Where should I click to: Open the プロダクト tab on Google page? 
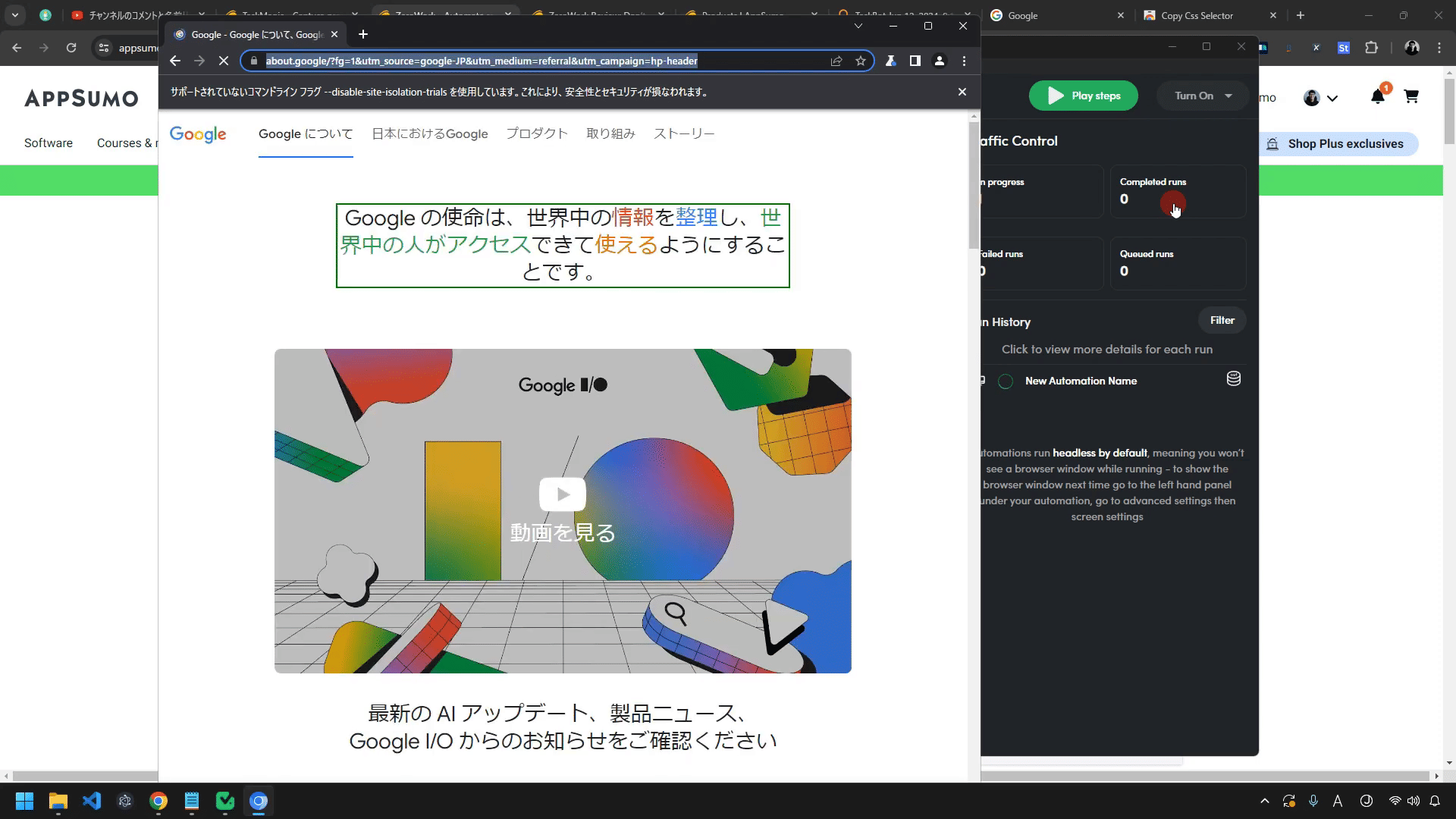pos(537,133)
